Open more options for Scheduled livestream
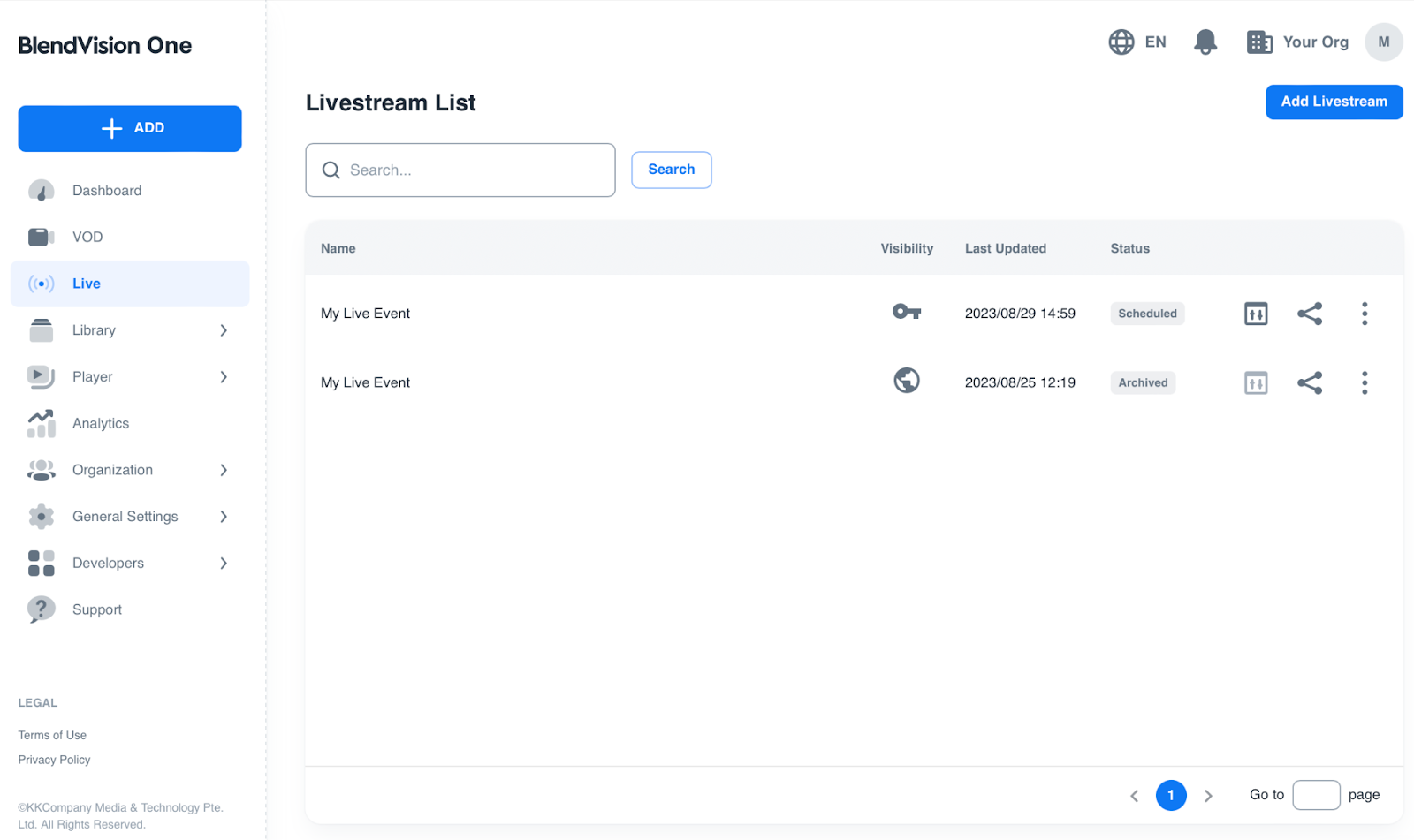The image size is (1414, 840). 1365,314
